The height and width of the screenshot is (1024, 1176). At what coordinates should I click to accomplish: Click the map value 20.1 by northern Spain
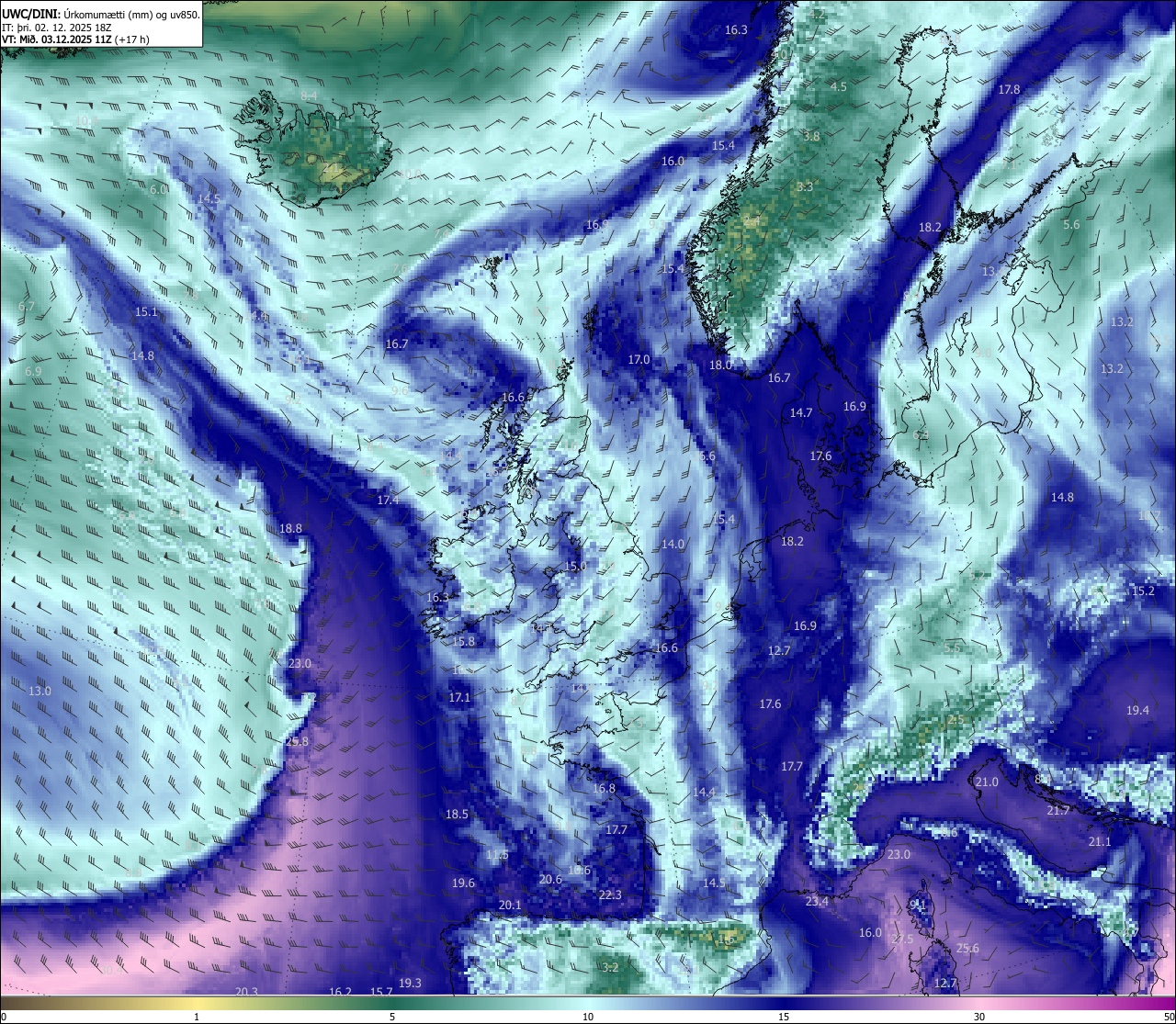(x=510, y=905)
